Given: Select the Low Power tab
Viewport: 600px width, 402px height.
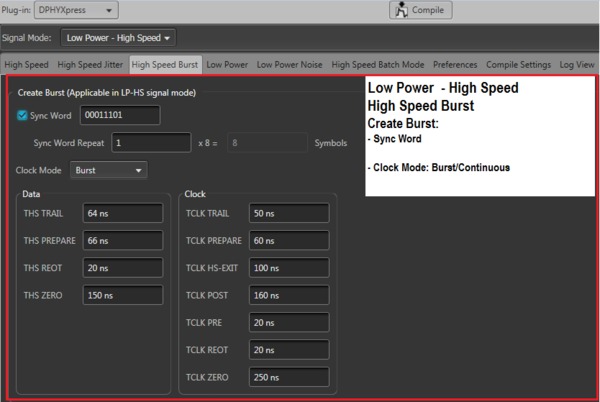Looking at the screenshot, I should [227, 65].
